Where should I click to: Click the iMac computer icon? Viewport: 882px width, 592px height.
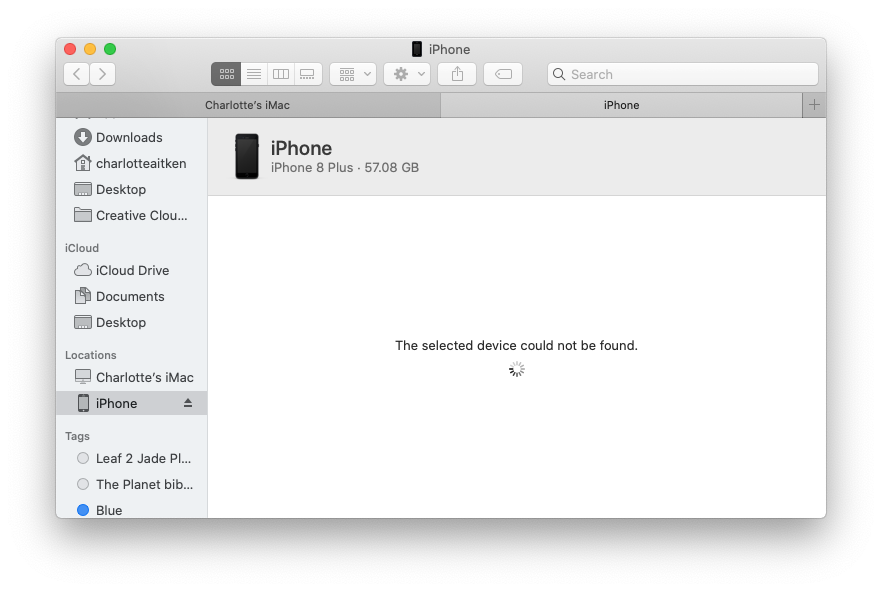pos(83,376)
